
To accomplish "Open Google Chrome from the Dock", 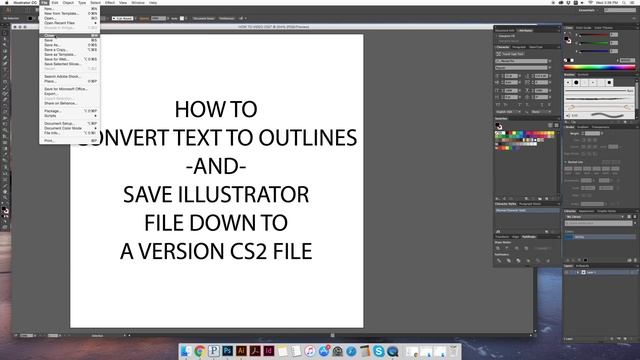I will click(200, 351).
